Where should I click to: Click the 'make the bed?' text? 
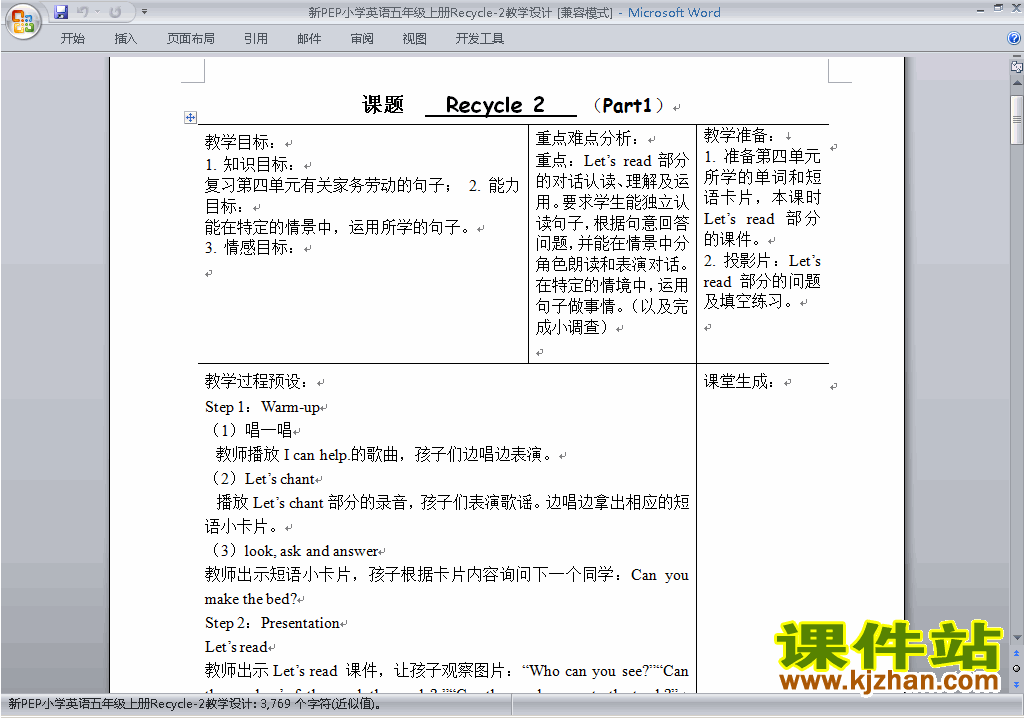(251, 598)
